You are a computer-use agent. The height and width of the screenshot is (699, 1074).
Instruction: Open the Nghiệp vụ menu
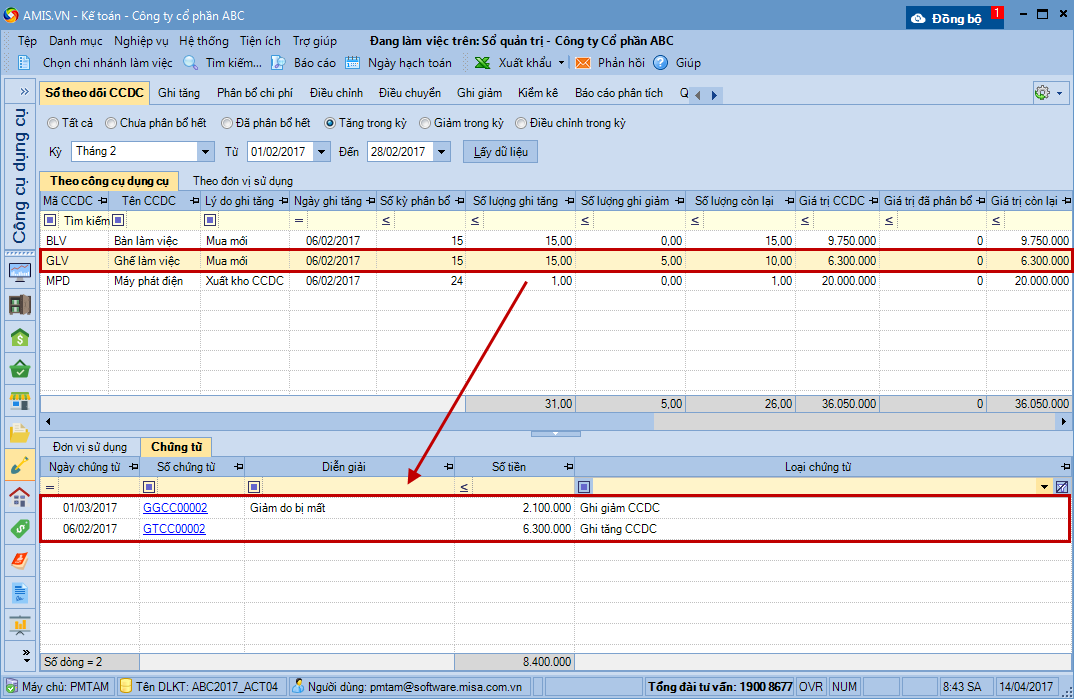coord(141,41)
